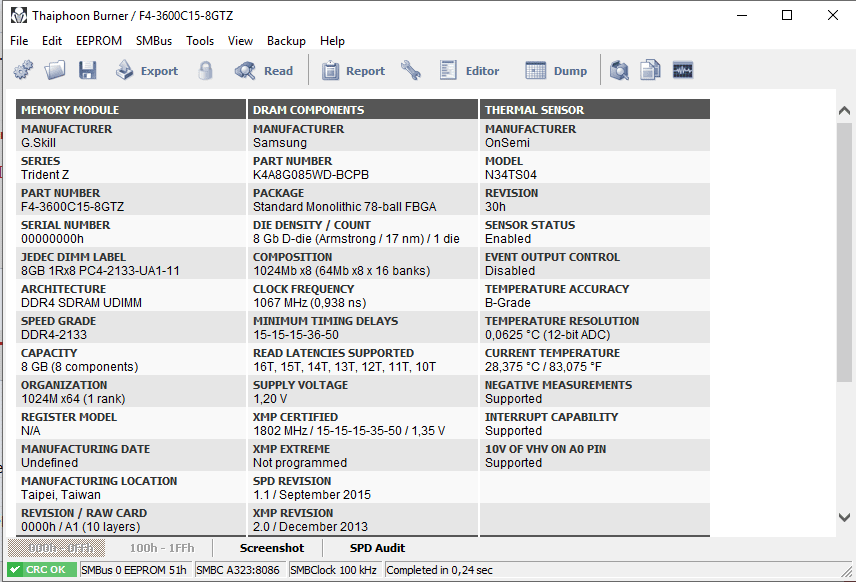
Task: Open the SMBus menu
Action: pos(154,41)
